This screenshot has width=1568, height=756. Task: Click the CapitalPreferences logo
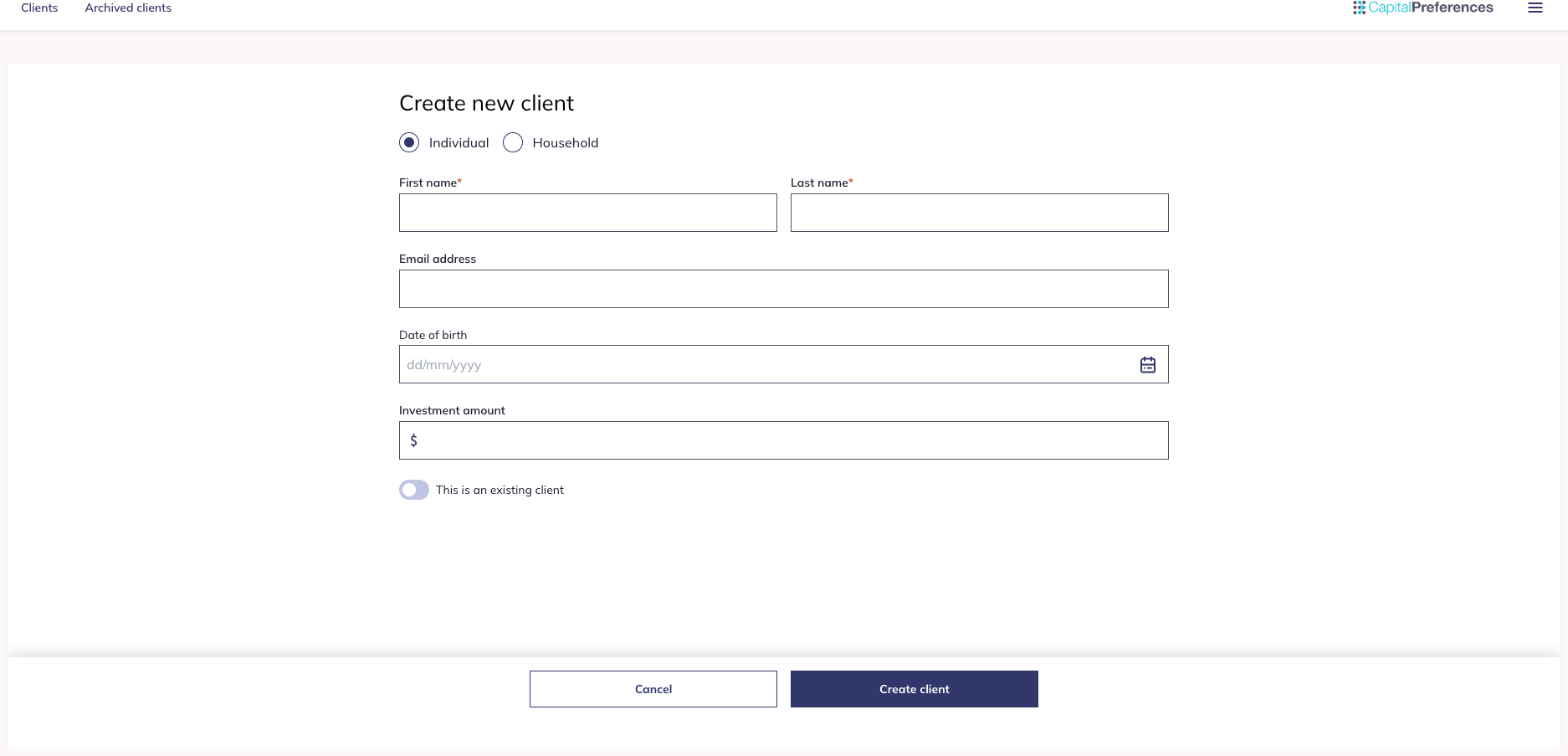click(x=1422, y=8)
